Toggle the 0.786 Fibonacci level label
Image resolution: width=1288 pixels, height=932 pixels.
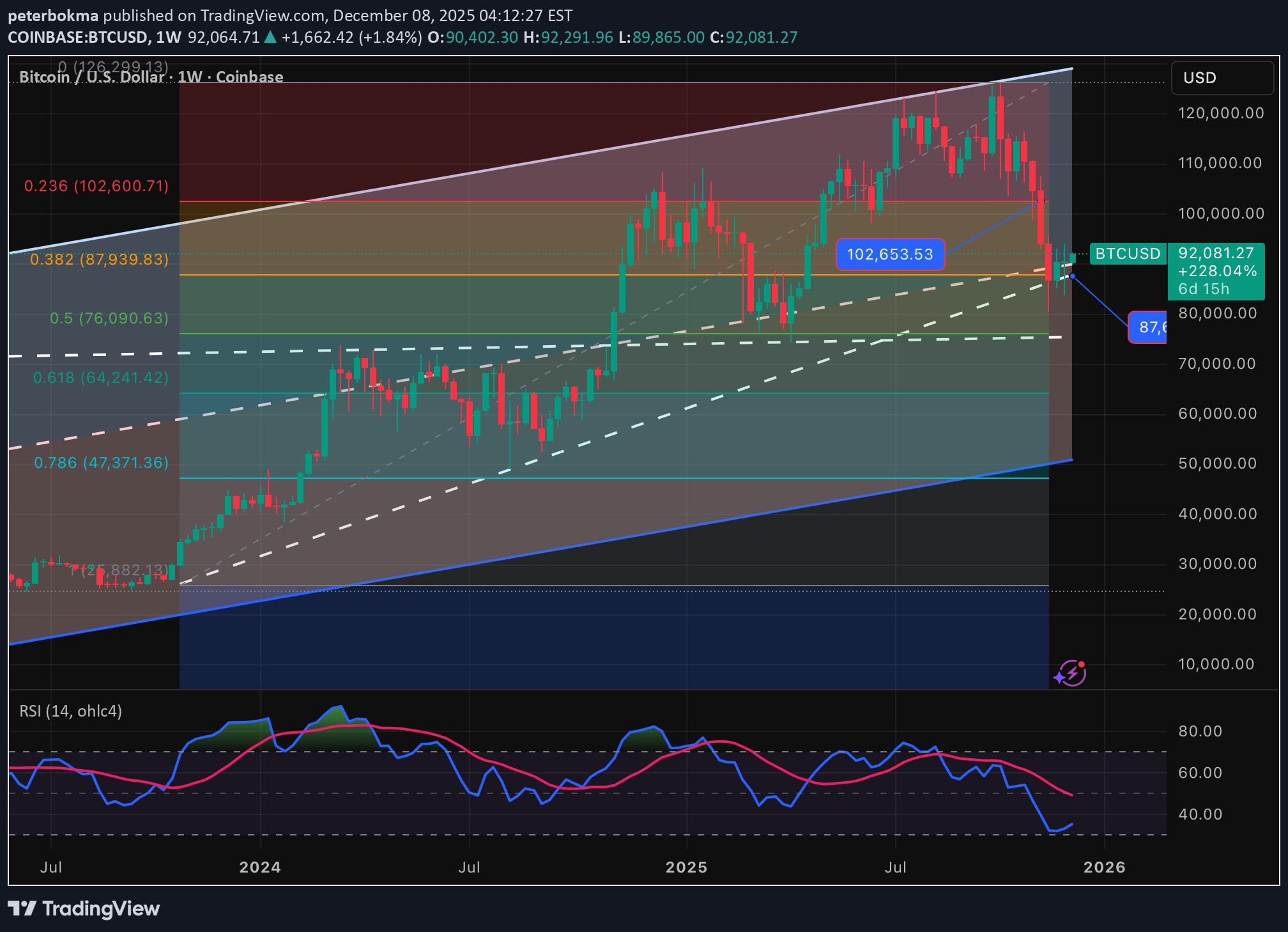[x=100, y=462]
